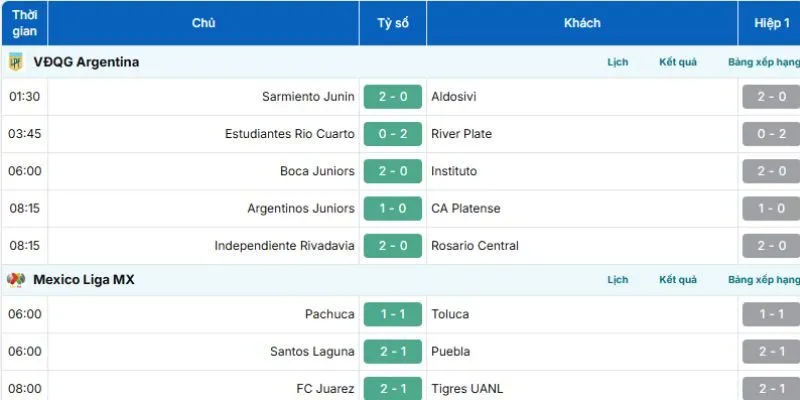This screenshot has height=400, width=800.
Task: View Bảng xếp hạng for Mexico Liga MX
Action: pyautogui.click(x=763, y=280)
